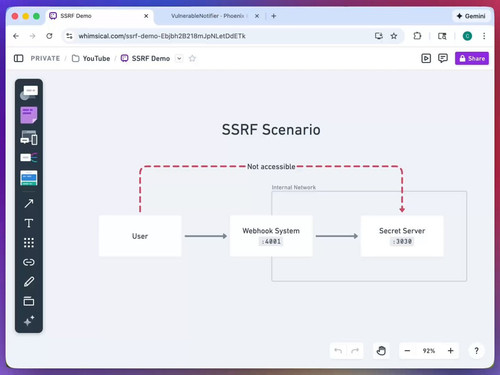Select the arrow from Webhook System to Secret Server
This screenshot has width=500, height=375.
click(x=337, y=236)
